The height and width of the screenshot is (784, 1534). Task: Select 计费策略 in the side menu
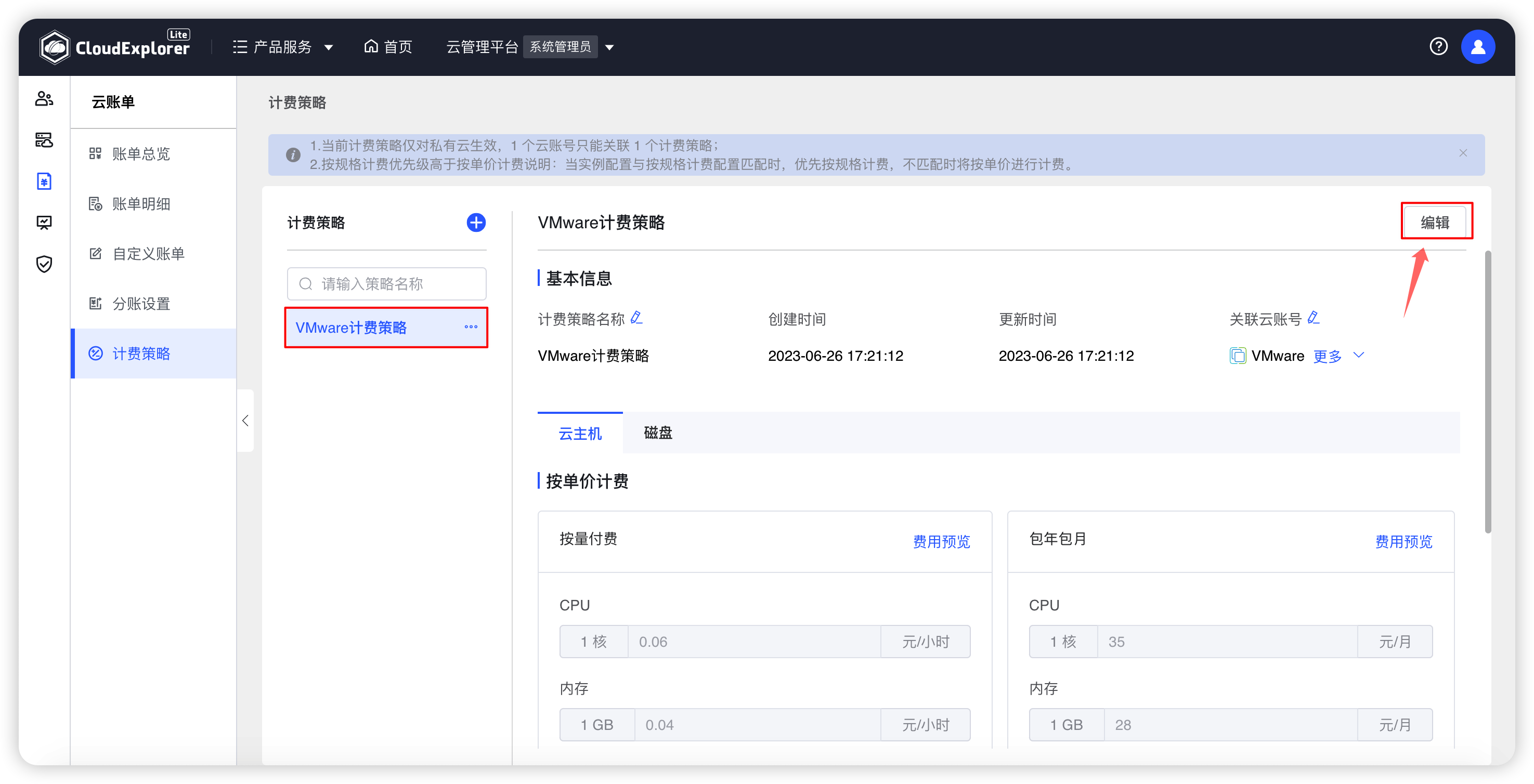point(153,354)
